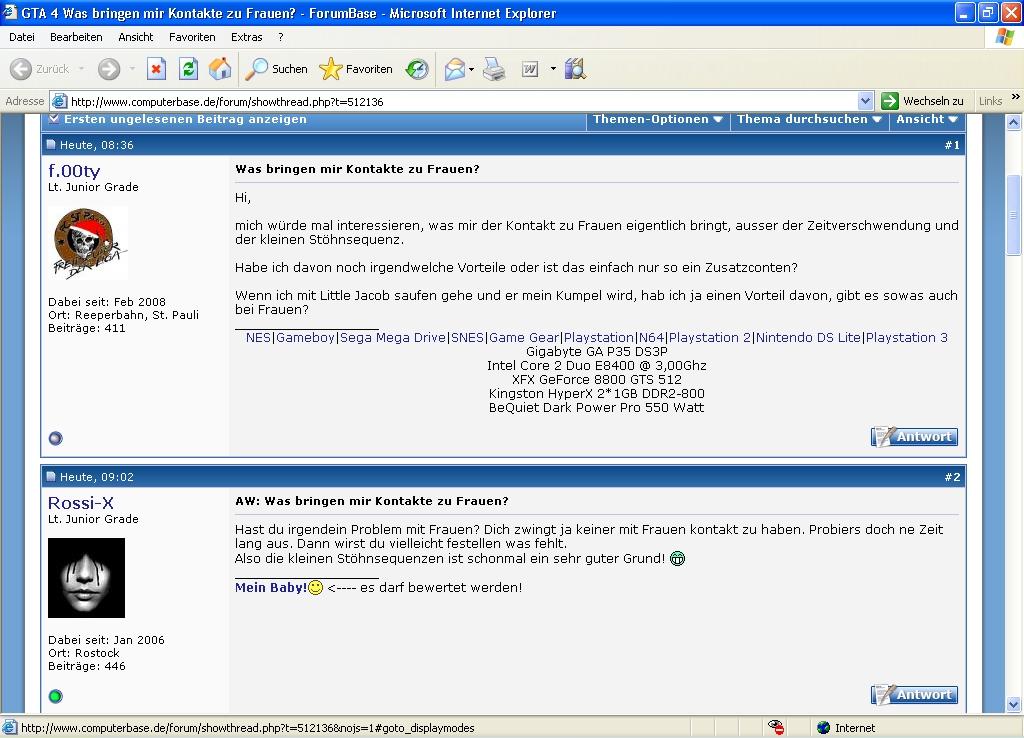Click Antwort button on post #1

[x=914, y=436]
